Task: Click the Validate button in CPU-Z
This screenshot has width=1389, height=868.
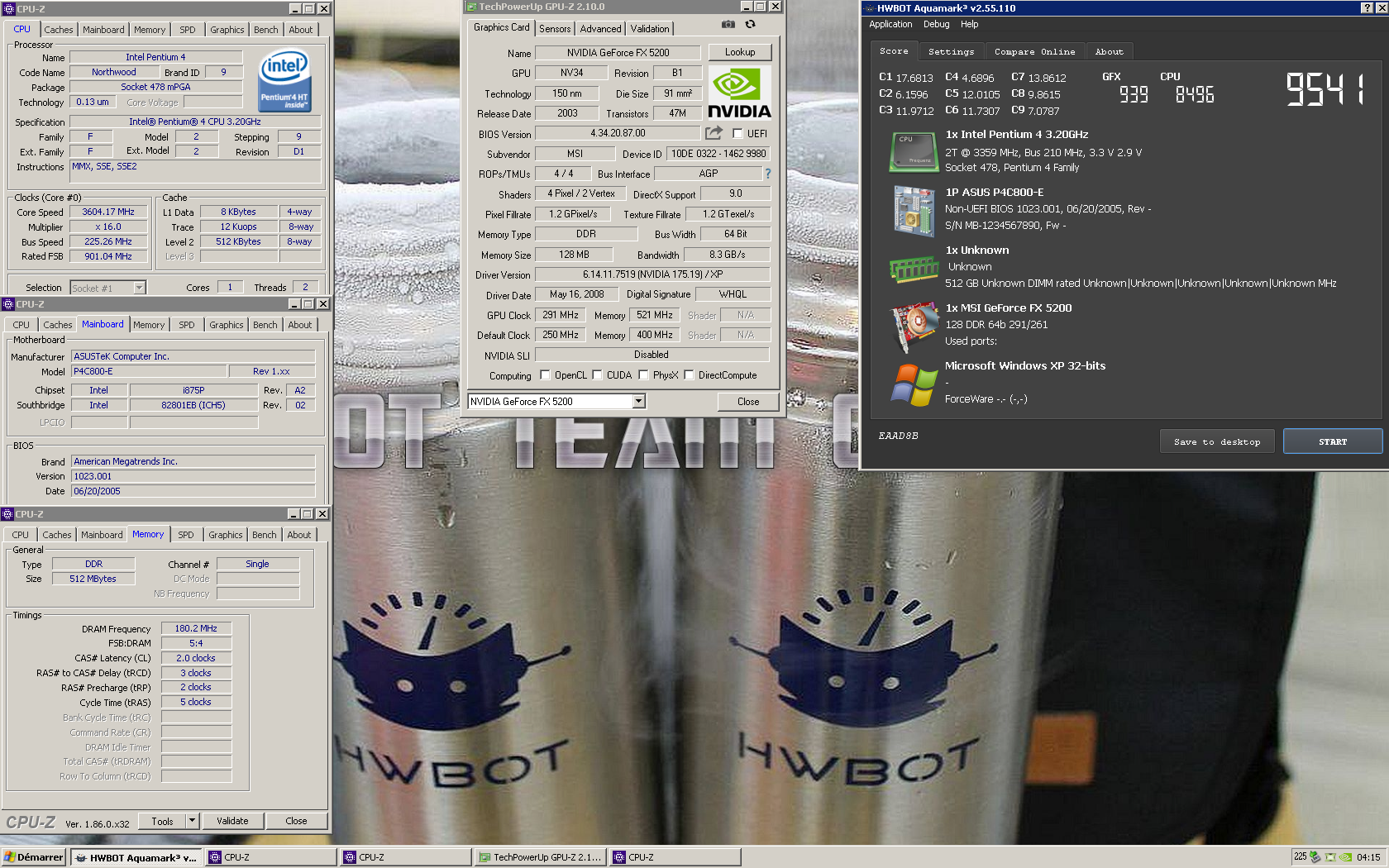Action: [x=232, y=821]
